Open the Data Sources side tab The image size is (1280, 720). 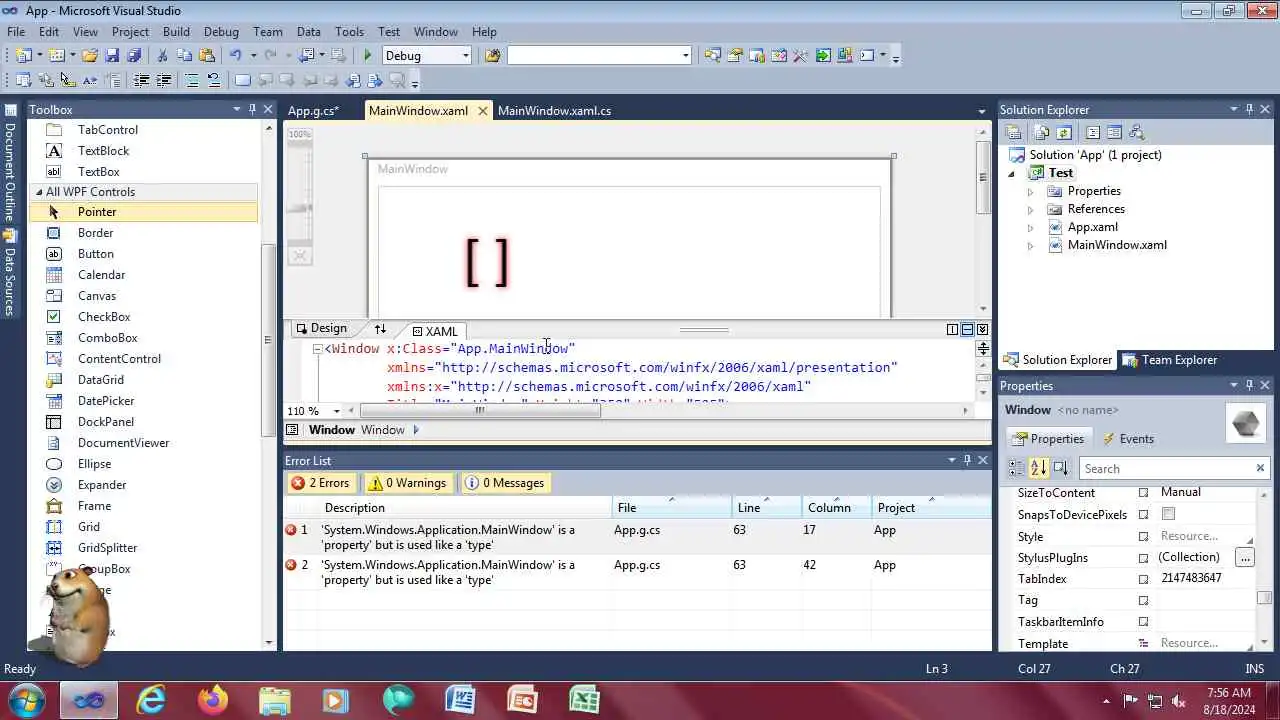click(x=10, y=274)
